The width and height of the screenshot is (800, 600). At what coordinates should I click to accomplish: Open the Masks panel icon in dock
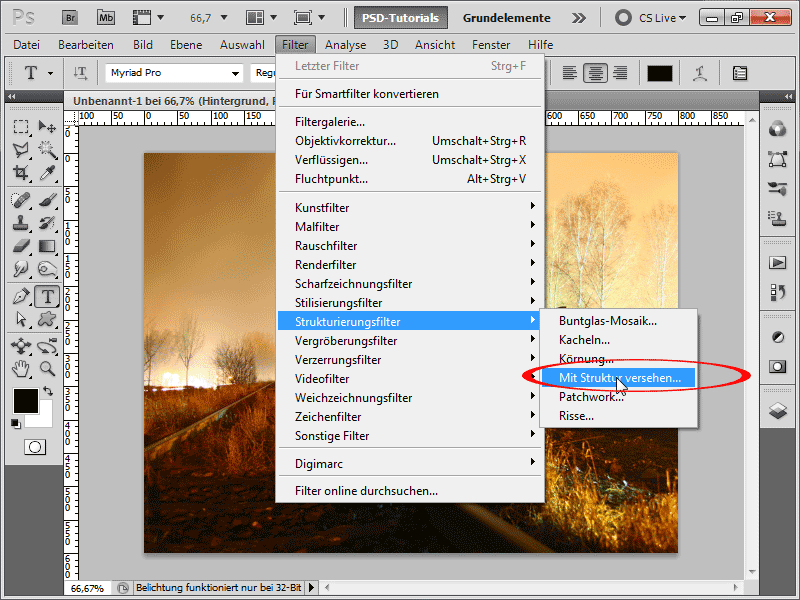(x=778, y=366)
